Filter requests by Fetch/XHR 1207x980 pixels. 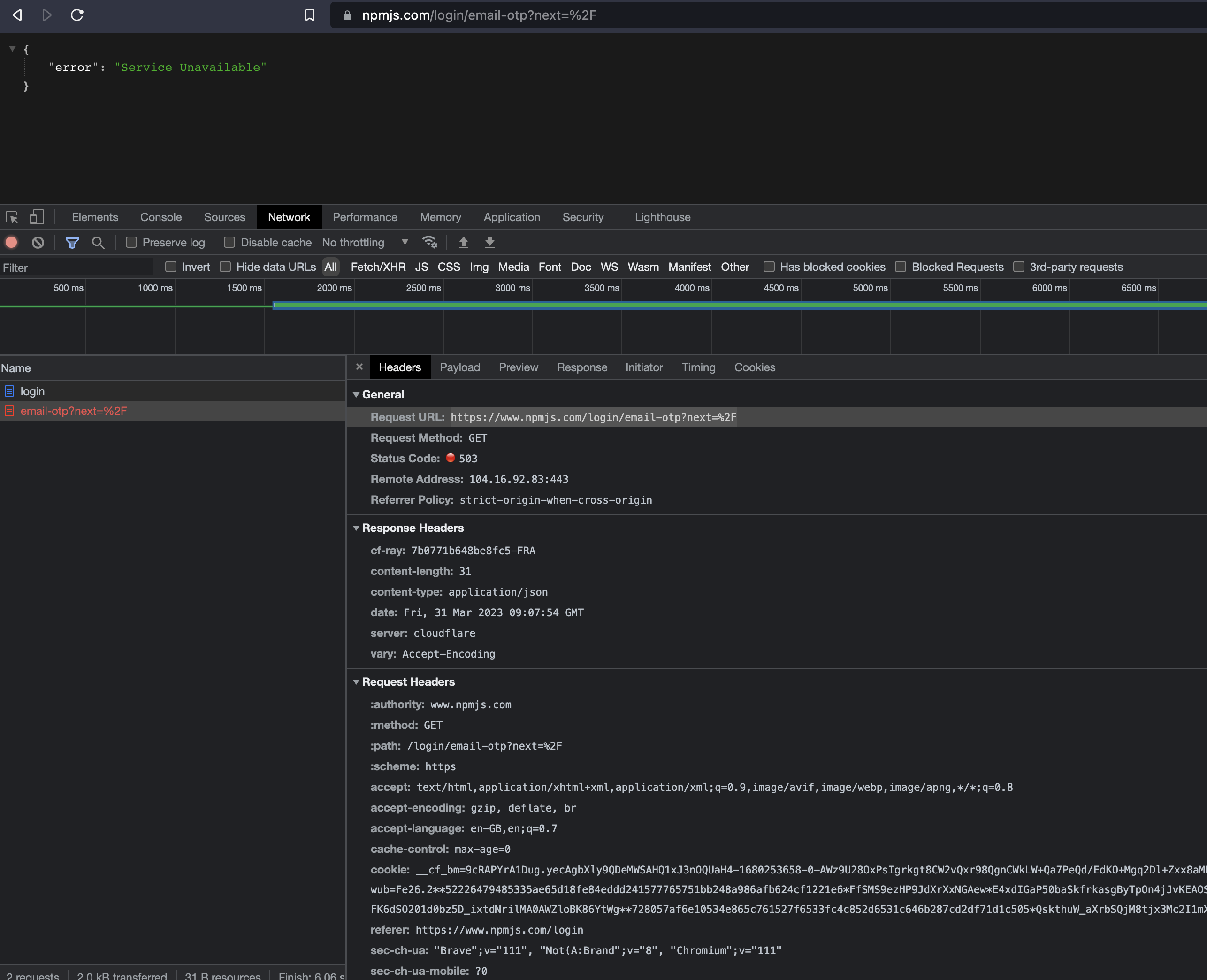coord(378,267)
